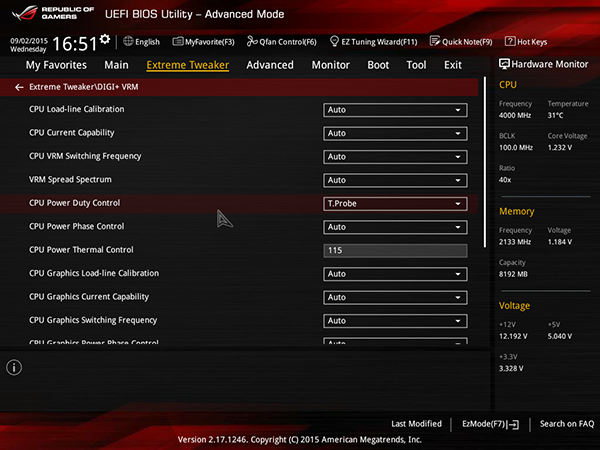The height and width of the screenshot is (450, 600).
Task: Open the Tool tab
Action: (416, 65)
